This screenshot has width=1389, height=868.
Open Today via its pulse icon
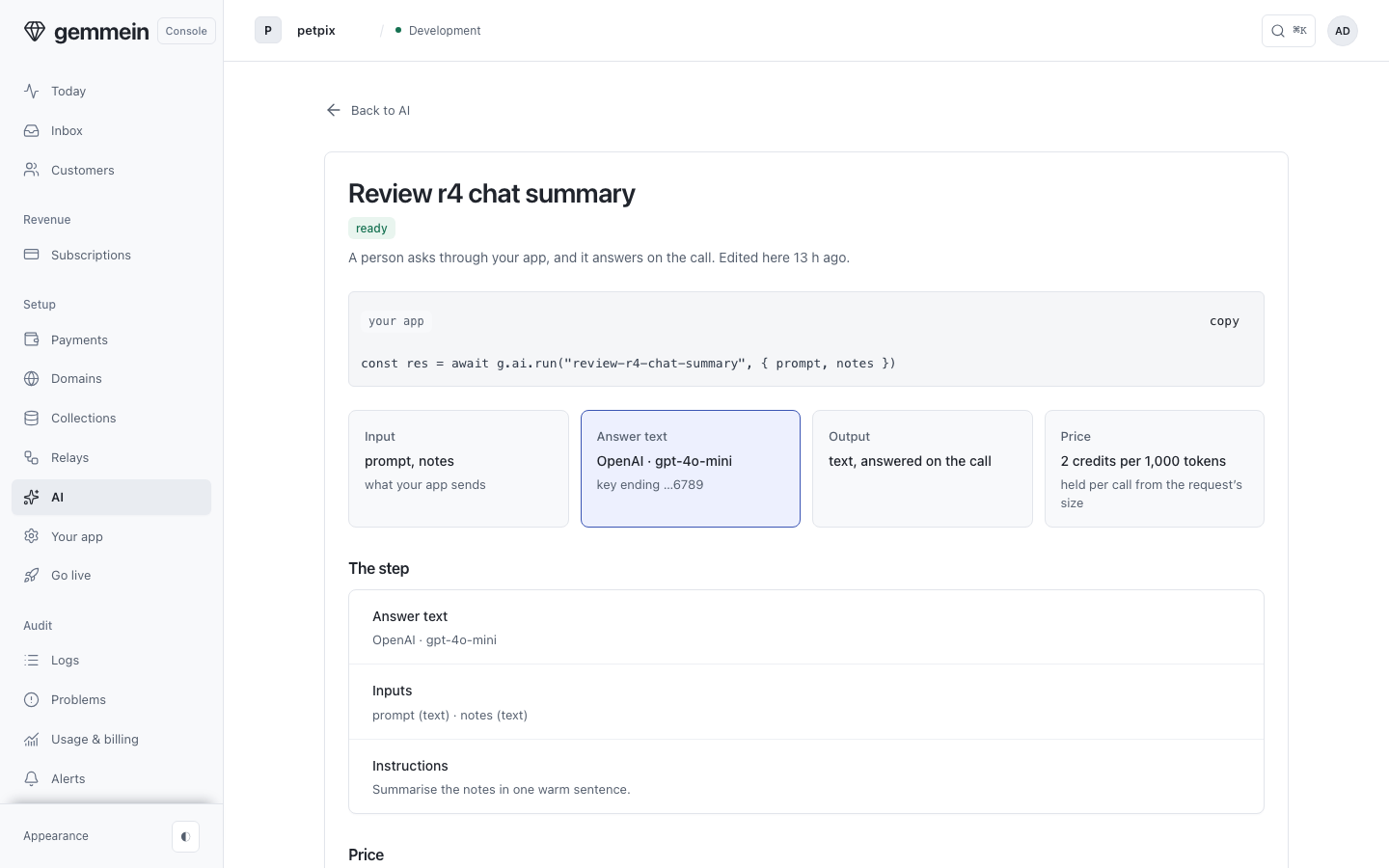32,91
